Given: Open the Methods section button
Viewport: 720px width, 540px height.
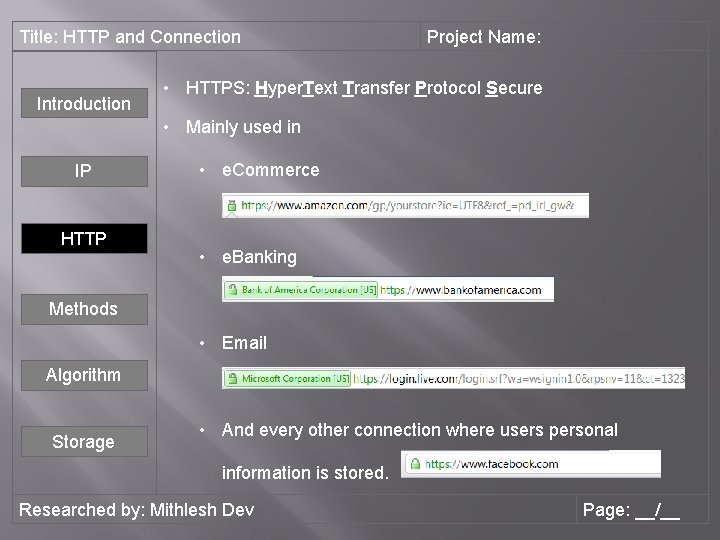Looking at the screenshot, I should point(84,309).
